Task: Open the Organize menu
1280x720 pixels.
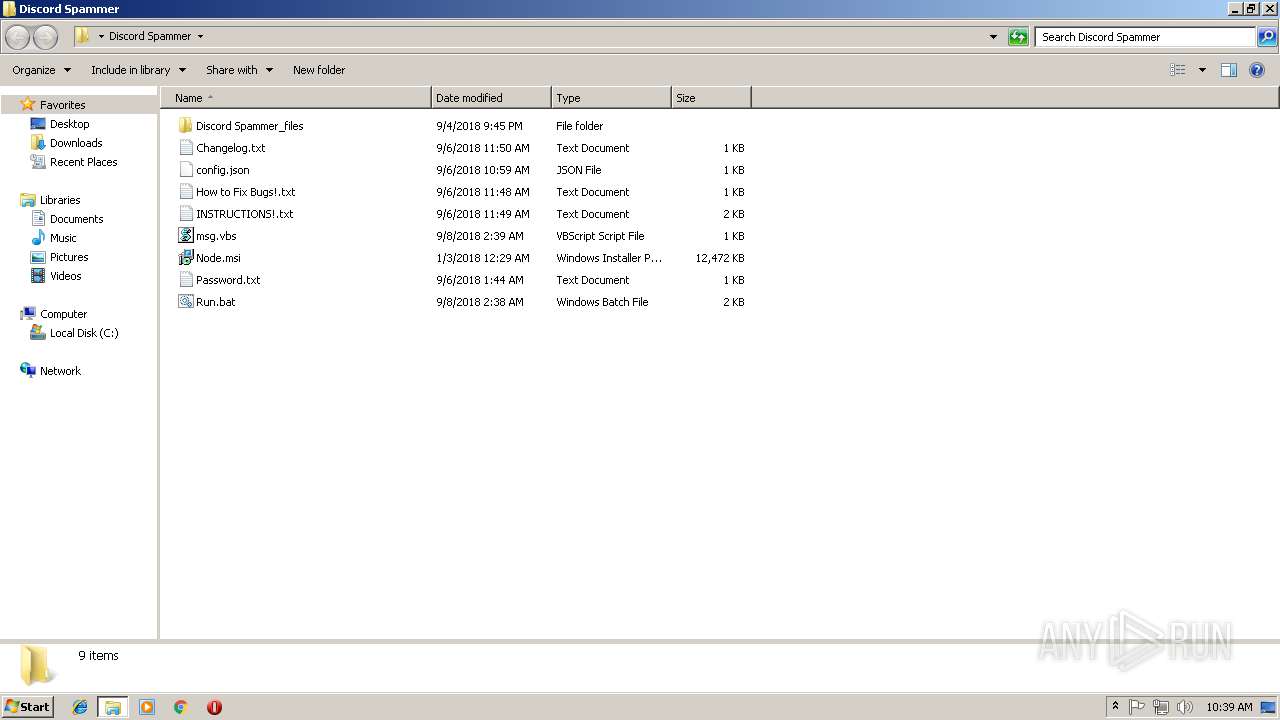Action: (41, 70)
